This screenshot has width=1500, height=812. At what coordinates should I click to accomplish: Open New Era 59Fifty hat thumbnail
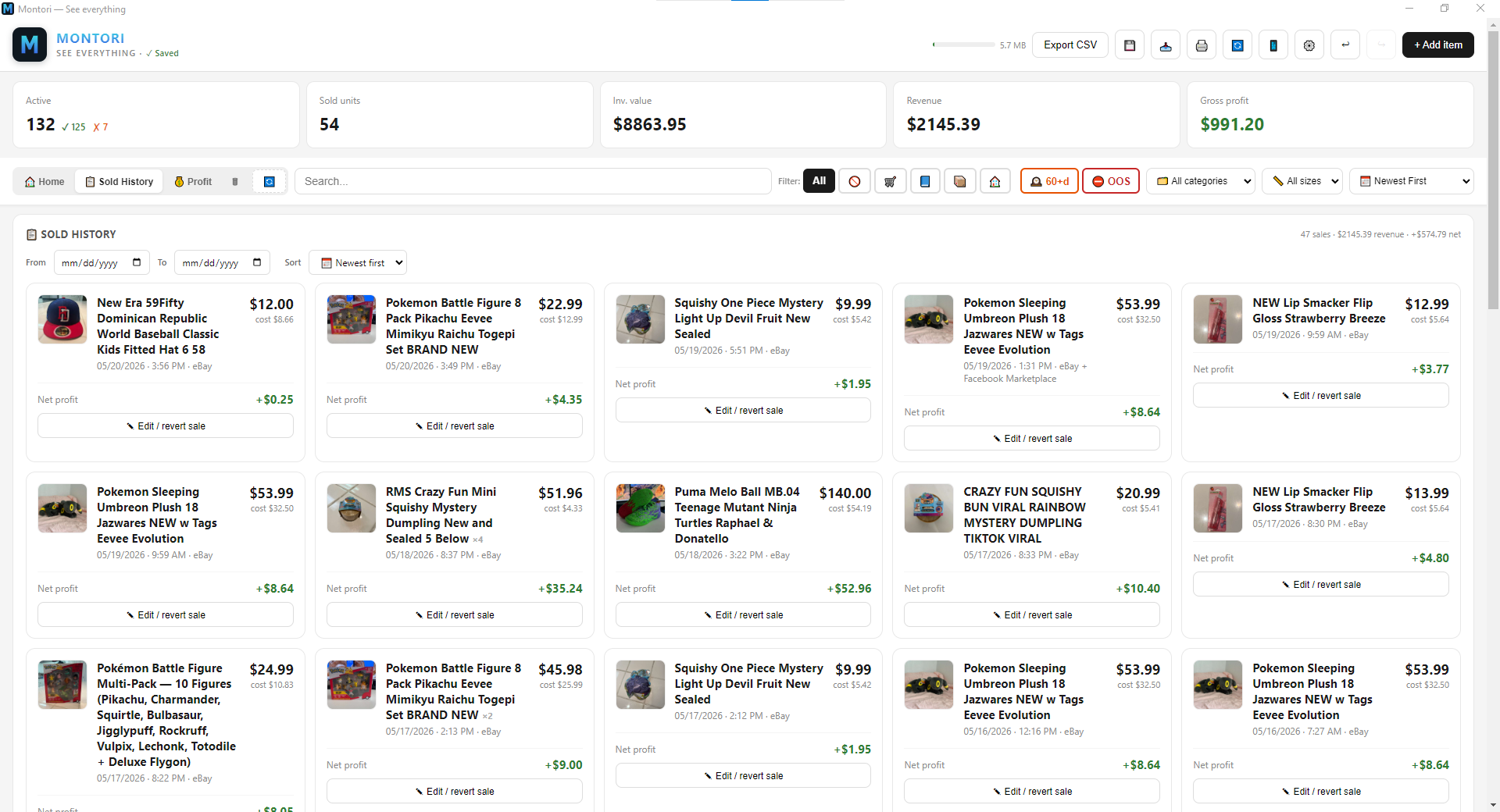tap(62, 319)
